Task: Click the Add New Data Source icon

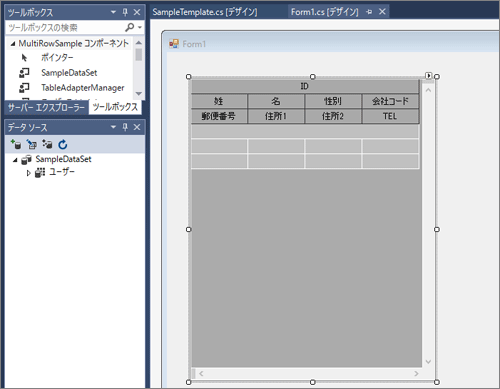Action: coord(15,144)
